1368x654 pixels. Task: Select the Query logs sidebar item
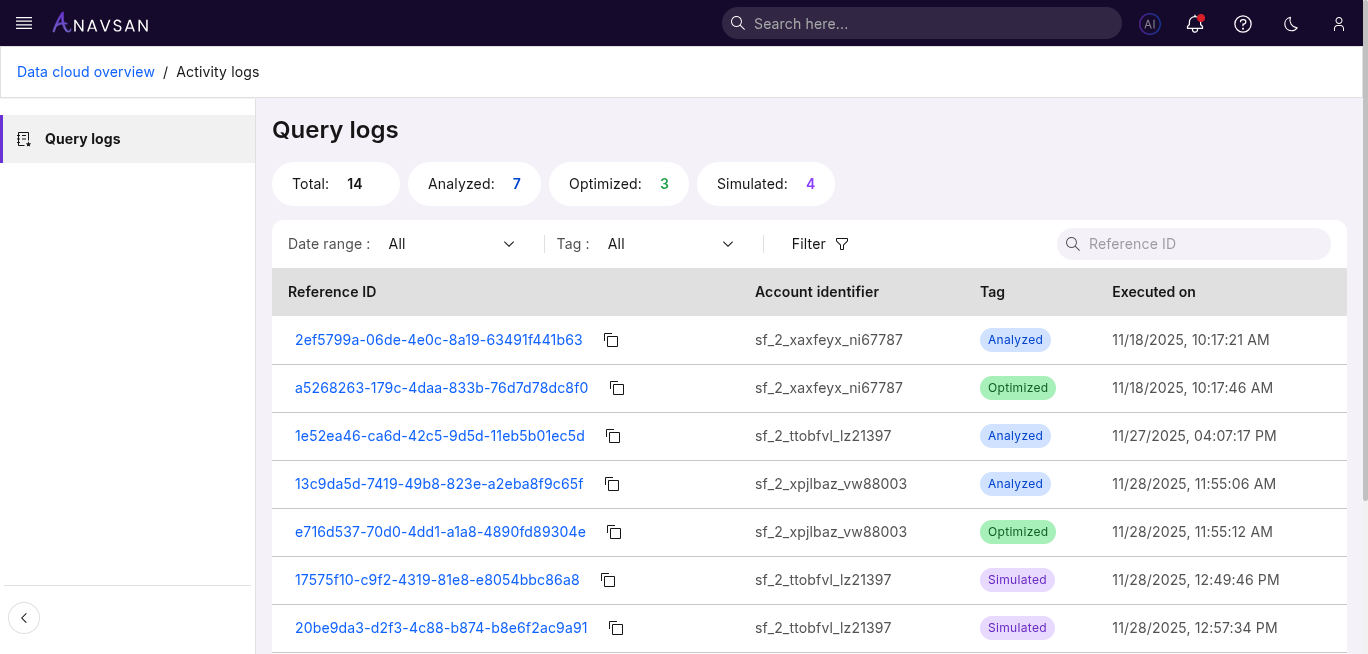pos(82,138)
